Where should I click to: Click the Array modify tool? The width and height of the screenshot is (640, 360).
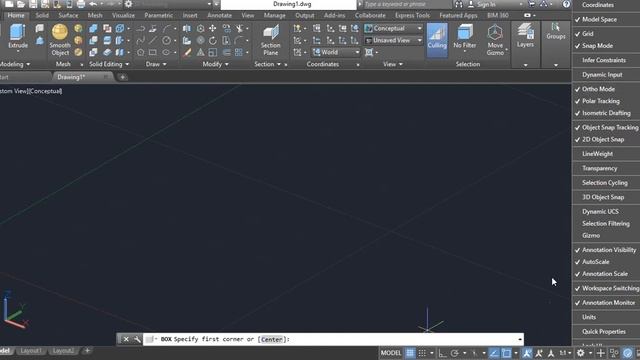pyautogui.click(x=239, y=52)
